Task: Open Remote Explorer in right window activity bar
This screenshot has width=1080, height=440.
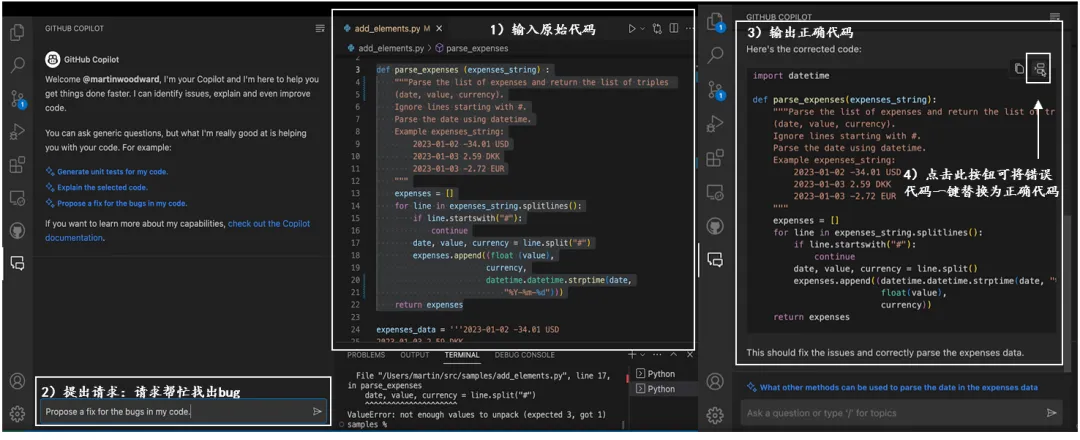Action: [x=716, y=192]
